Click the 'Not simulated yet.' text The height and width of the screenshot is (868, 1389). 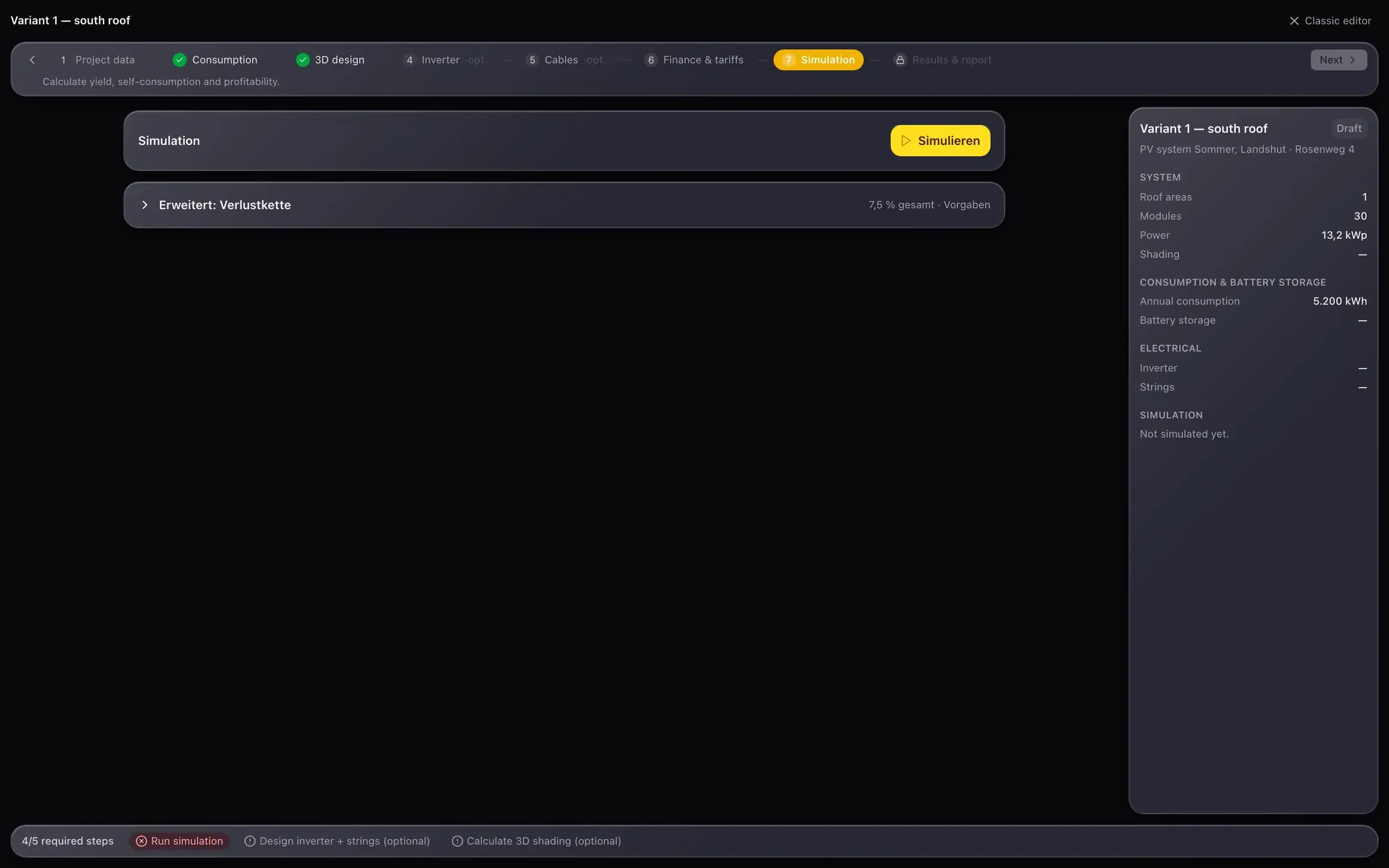click(1184, 434)
